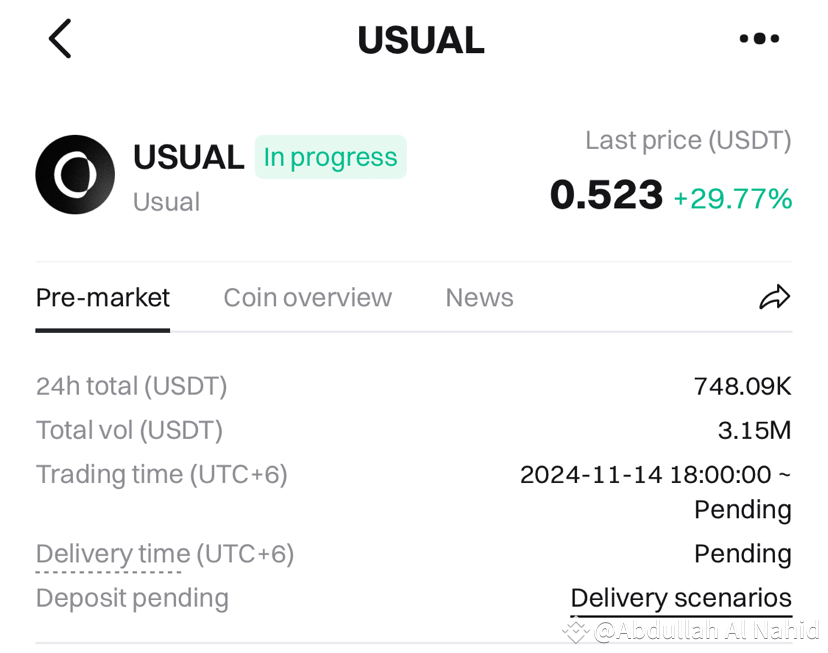This screenshot has width=828, height=653.
Task: Open Delivery scenarios
Action: (x=681, y=597)
